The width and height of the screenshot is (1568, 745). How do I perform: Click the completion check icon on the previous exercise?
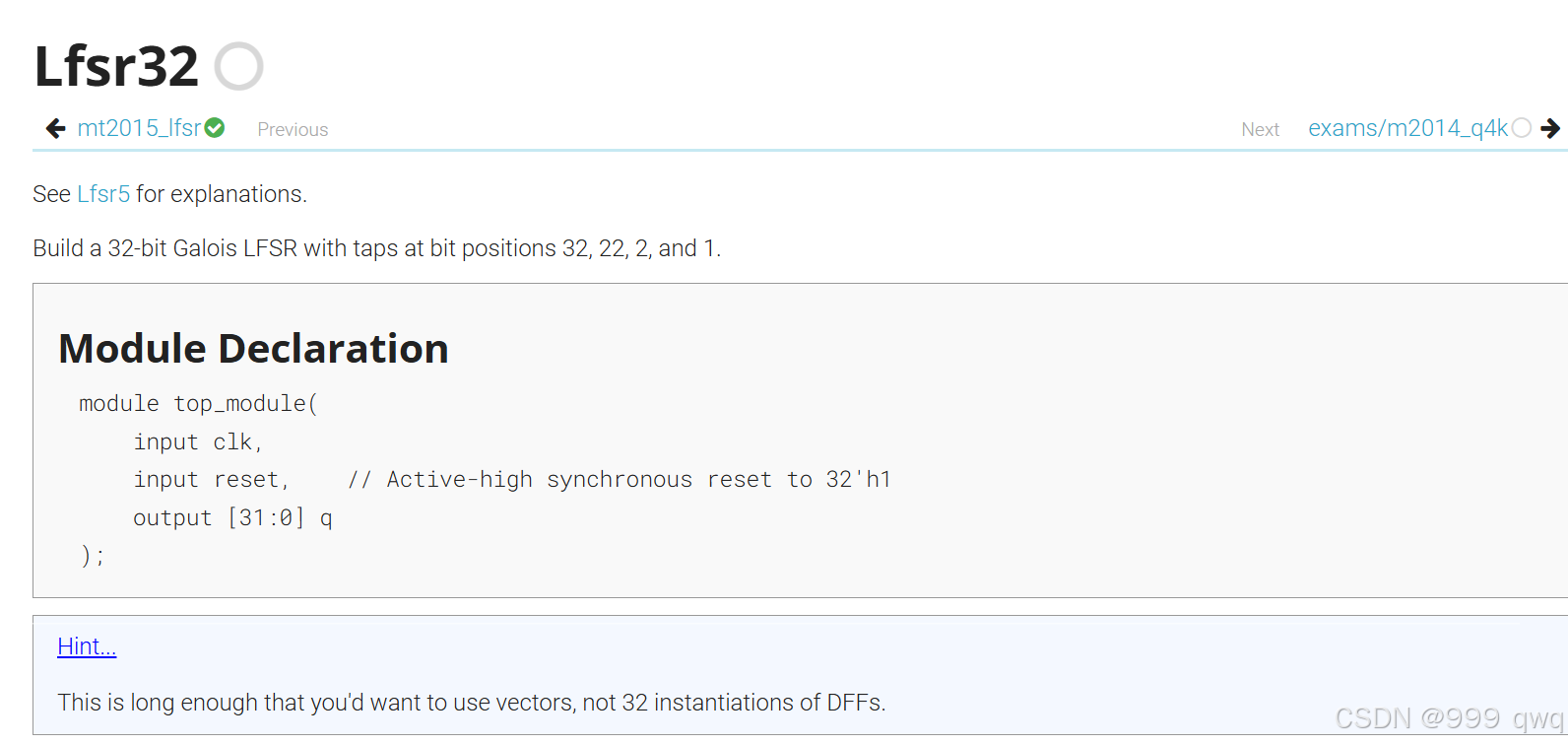215,127
